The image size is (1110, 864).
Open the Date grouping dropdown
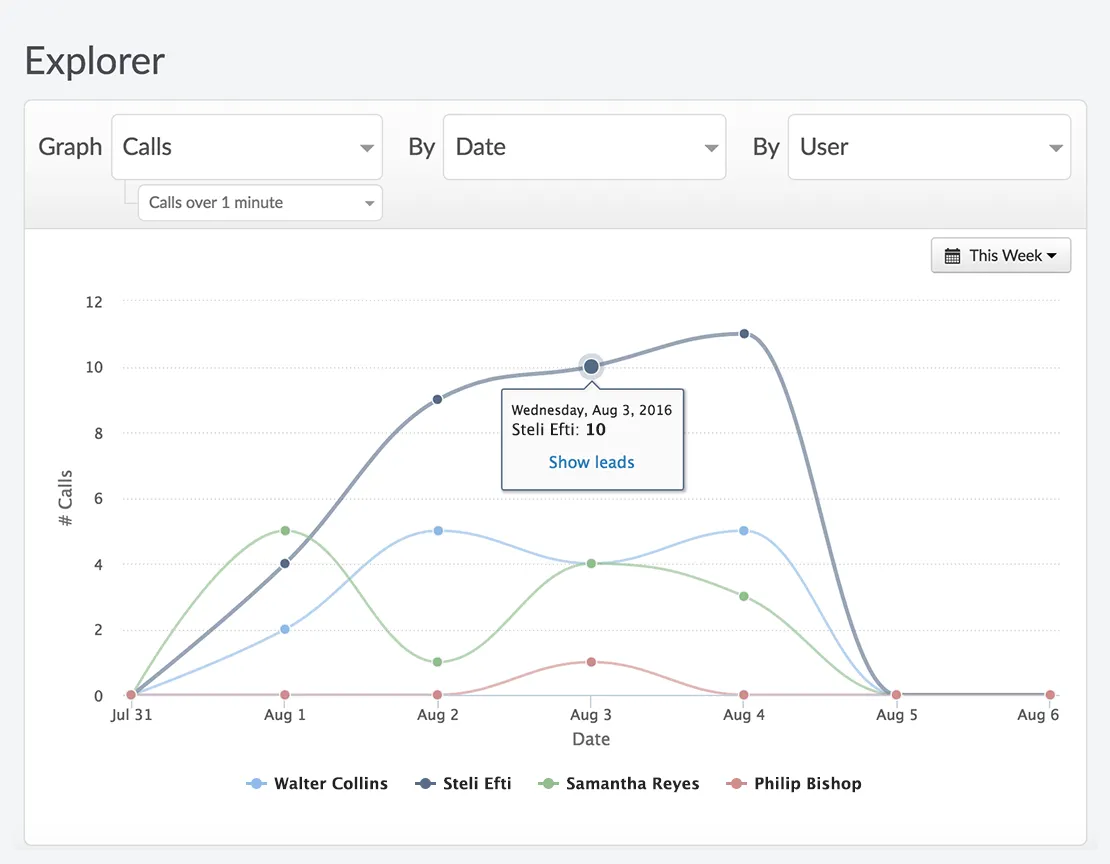pyautogui.click(x=584, y=146)
